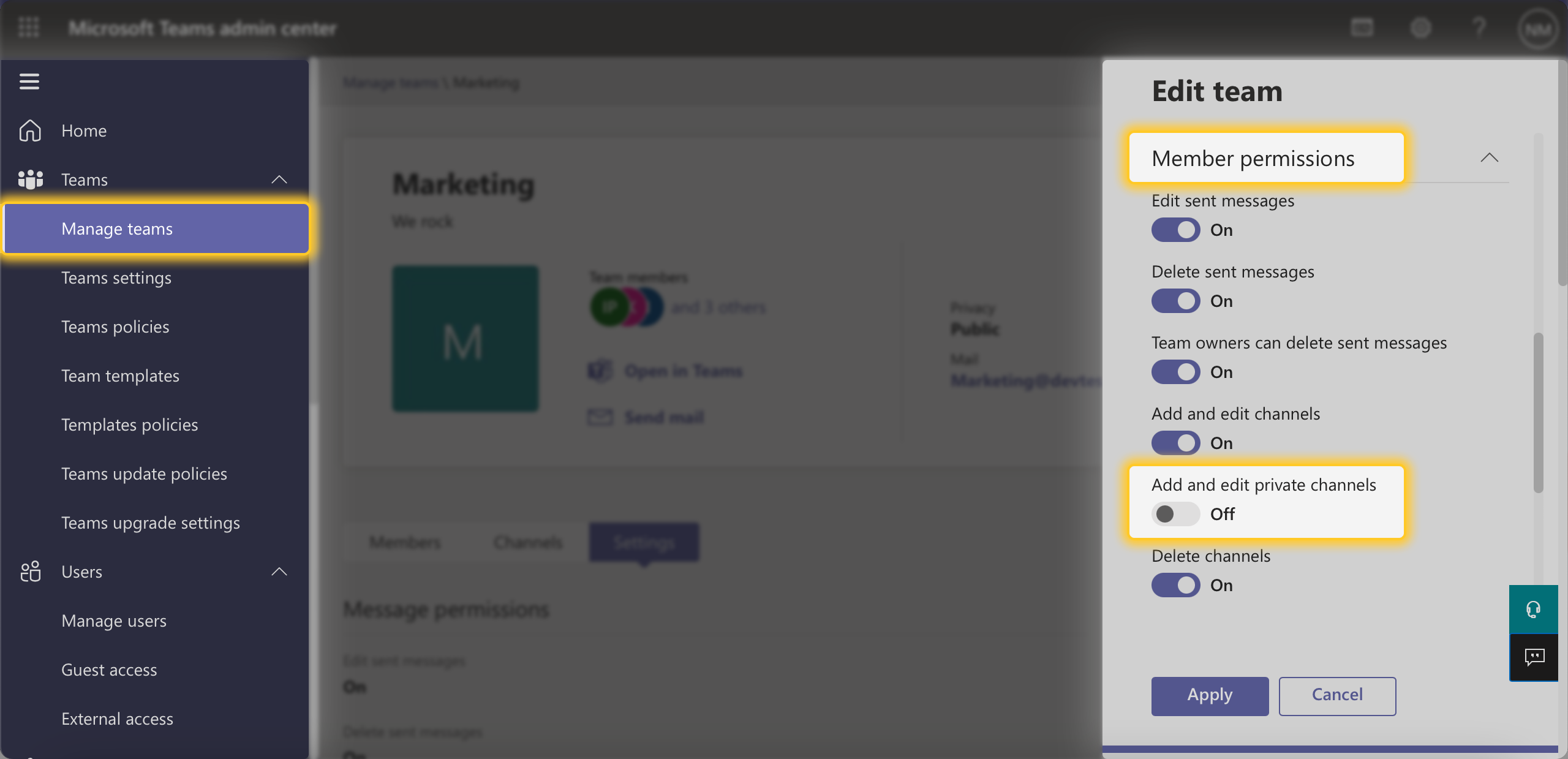Click the Teams icon in sidebar

29,179
